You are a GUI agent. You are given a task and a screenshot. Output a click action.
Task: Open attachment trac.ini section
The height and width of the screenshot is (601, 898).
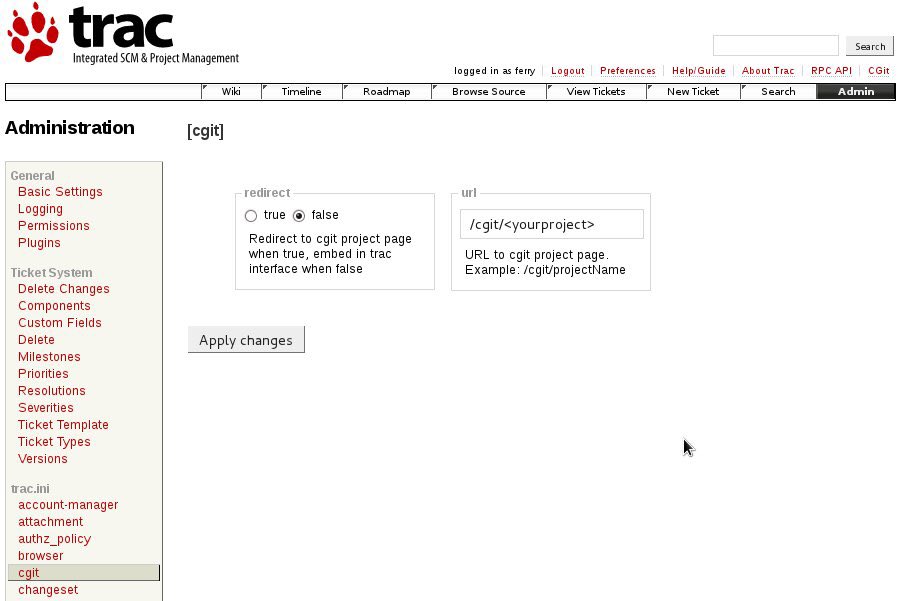(x=50, y=522)
